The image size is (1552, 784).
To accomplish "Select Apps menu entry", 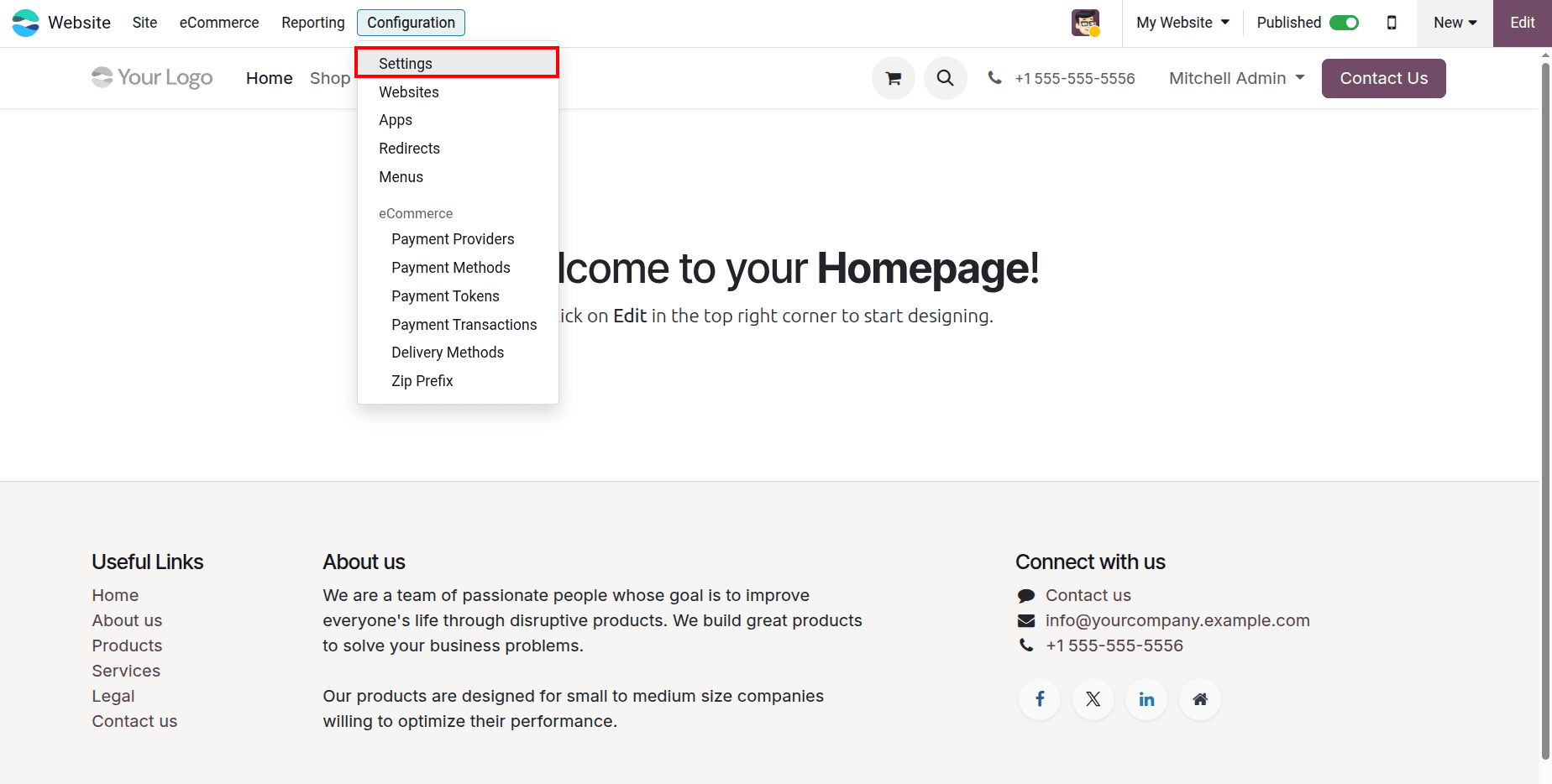I will coord(458,120).
